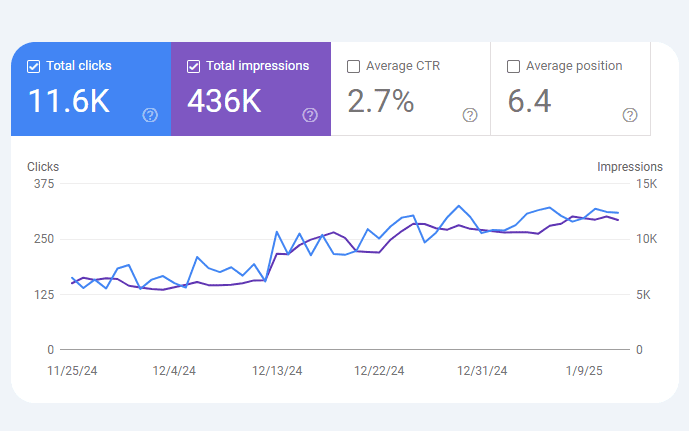Click the 1/9/25 date label
Viewport: 689px width, 431px height.
coord(585,371)
